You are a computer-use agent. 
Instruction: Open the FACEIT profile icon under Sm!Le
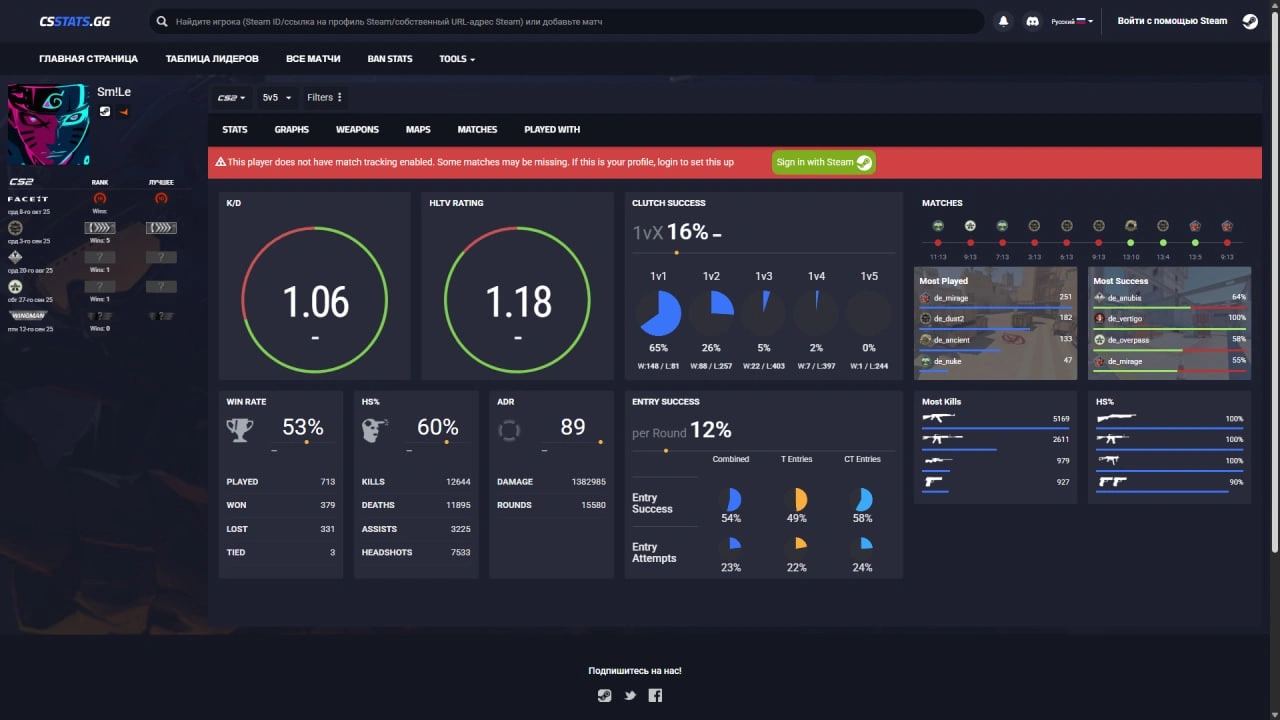point(124,111)
